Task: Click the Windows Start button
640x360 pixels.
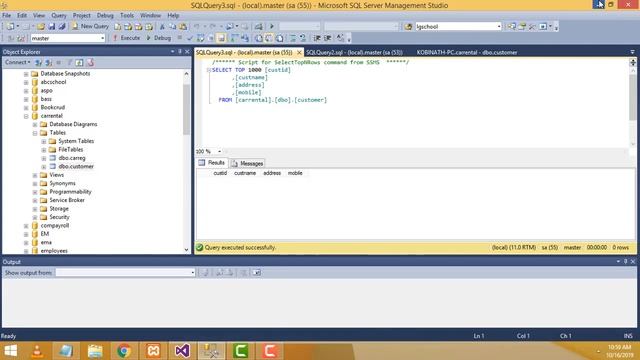Action: pos(11,351)
